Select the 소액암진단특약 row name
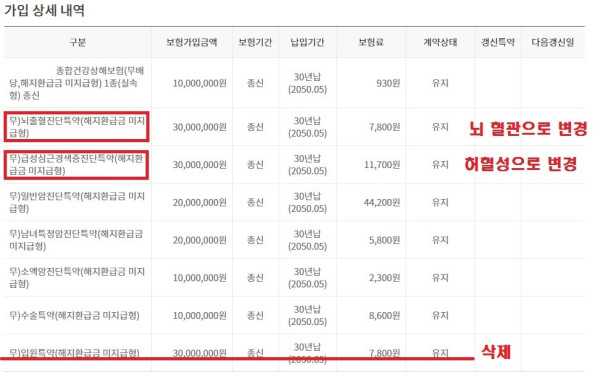Screen dimensions: 600x372 pyautogui.click(x=77, y=277)
